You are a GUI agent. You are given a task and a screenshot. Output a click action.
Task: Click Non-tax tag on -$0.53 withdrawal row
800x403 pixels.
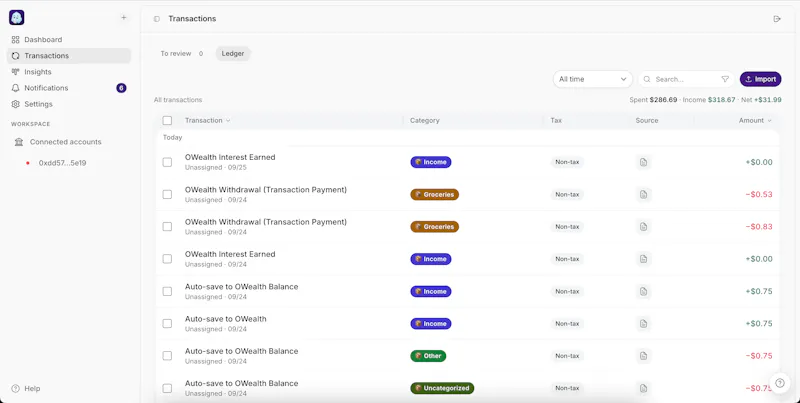(x=567, y=194)
